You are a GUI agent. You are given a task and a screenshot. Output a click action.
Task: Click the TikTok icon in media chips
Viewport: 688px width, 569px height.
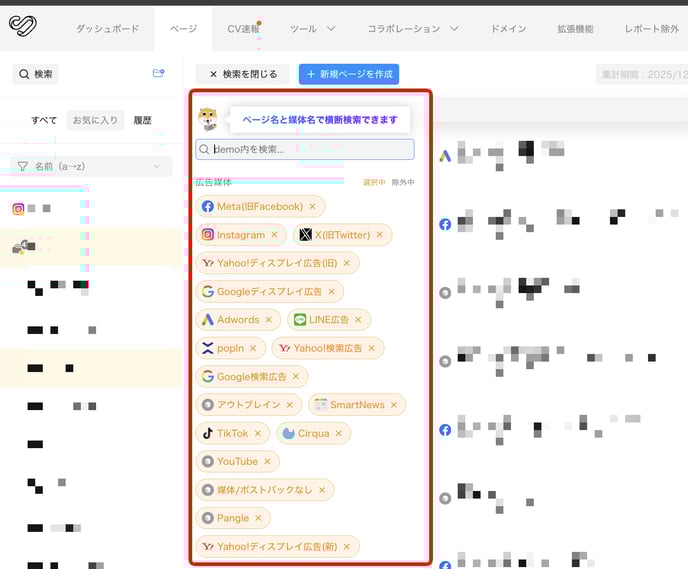(x=208, y=433)
